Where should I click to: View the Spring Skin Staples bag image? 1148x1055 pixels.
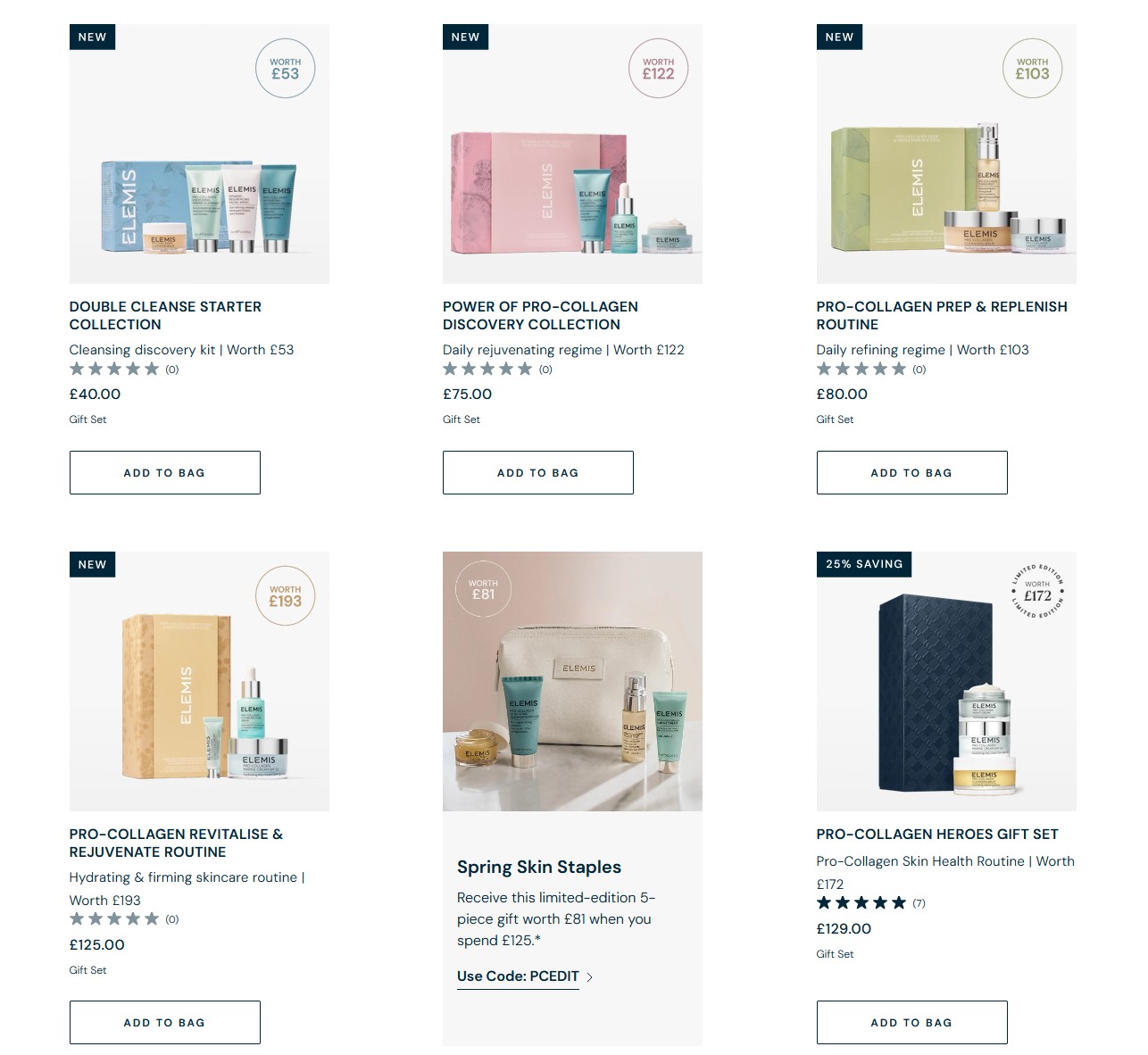coord(572,681)
